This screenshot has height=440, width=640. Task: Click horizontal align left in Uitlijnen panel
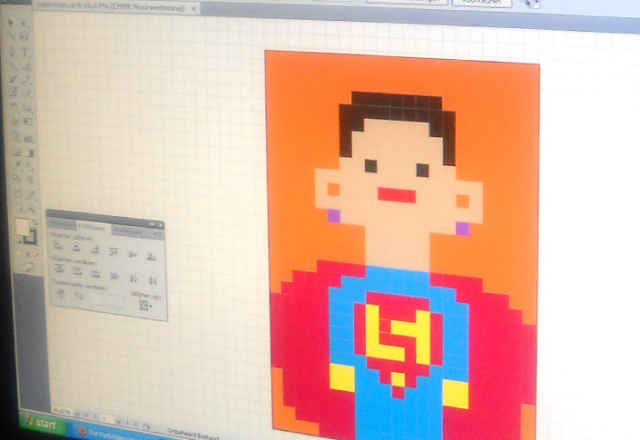[58, 245]
